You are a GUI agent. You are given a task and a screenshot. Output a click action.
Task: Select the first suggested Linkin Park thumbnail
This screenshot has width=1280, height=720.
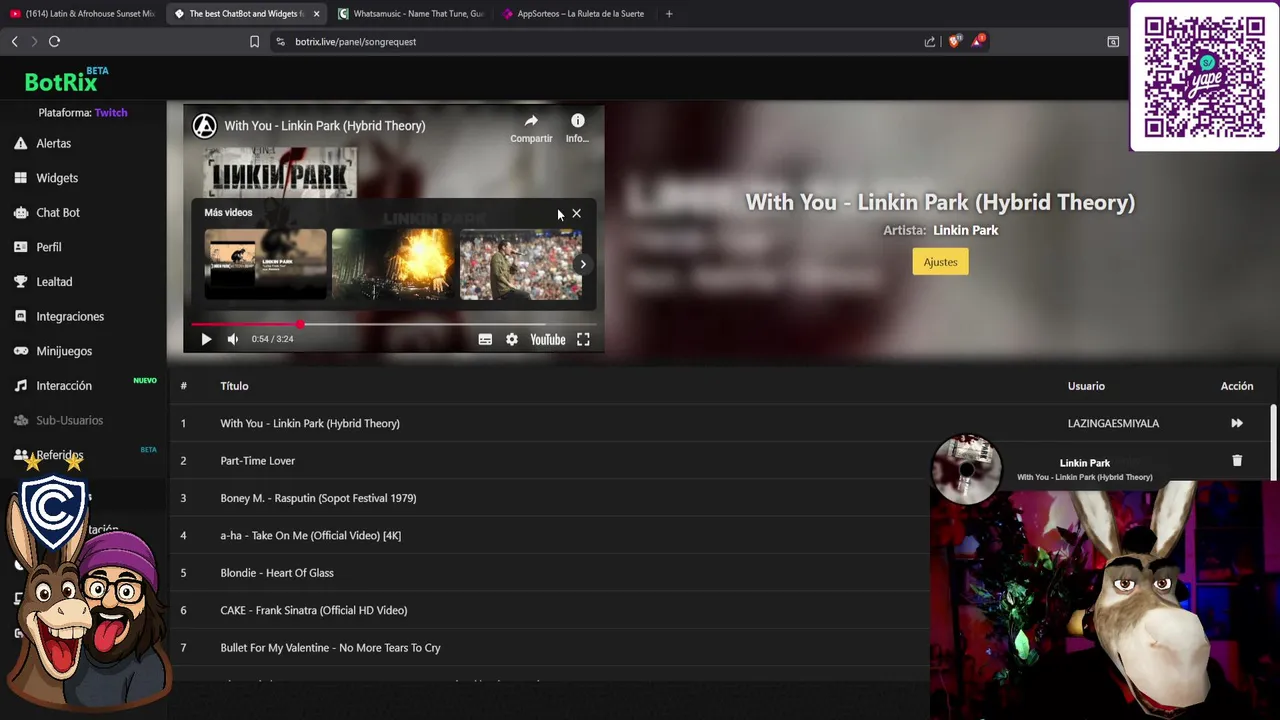pos(265,264)
